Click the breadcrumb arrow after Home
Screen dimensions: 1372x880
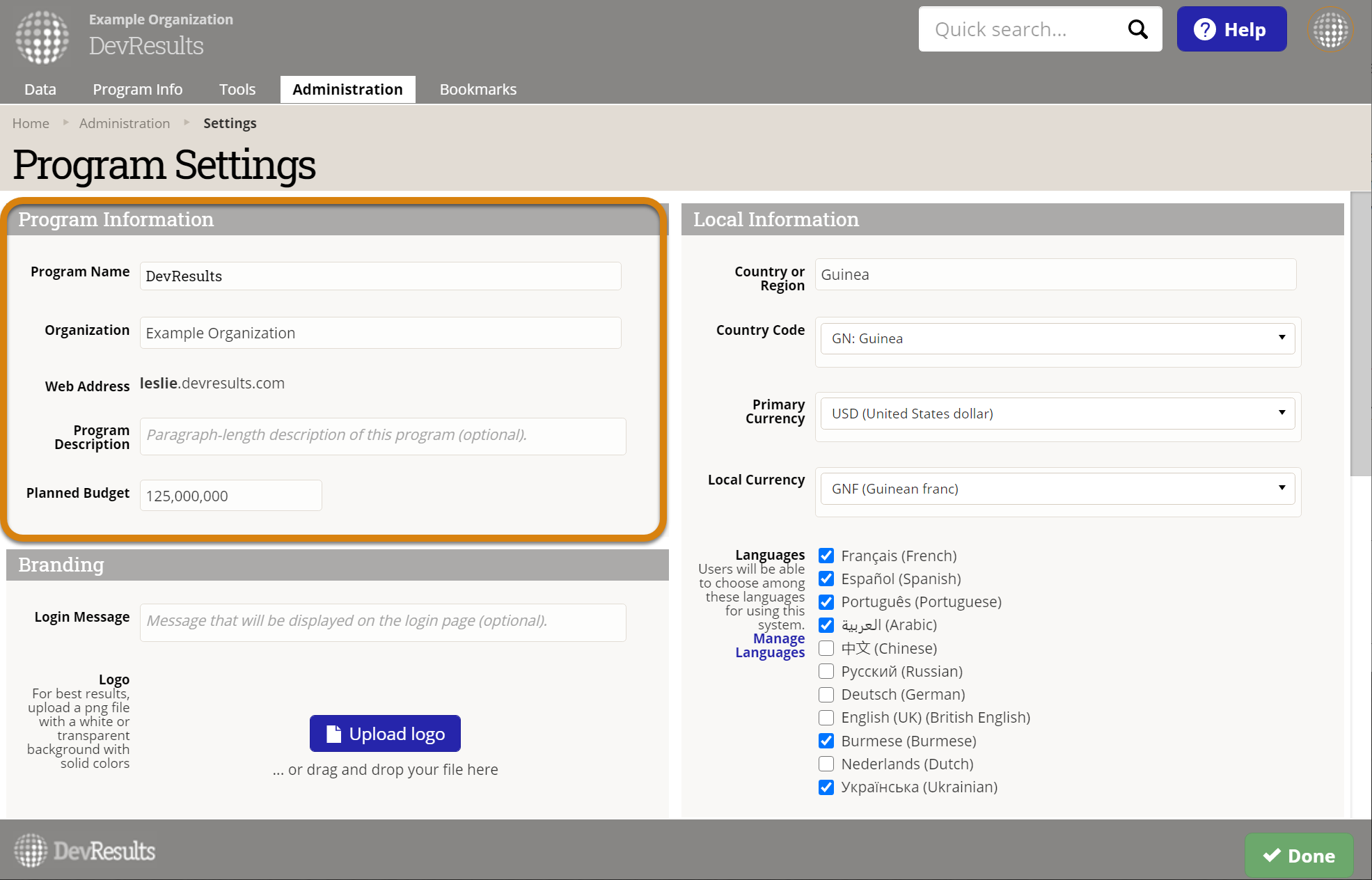[x=65, y=123]
